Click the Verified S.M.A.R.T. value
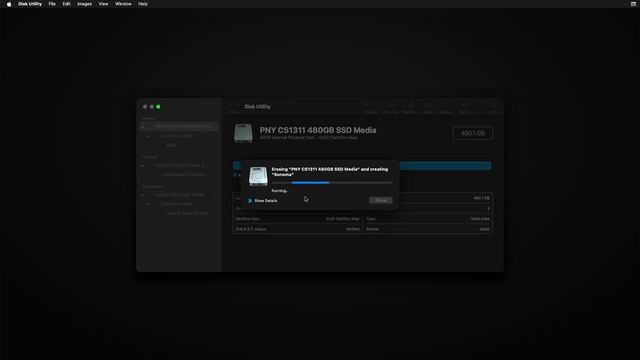 pyautogui.click(x=353, y=229)
